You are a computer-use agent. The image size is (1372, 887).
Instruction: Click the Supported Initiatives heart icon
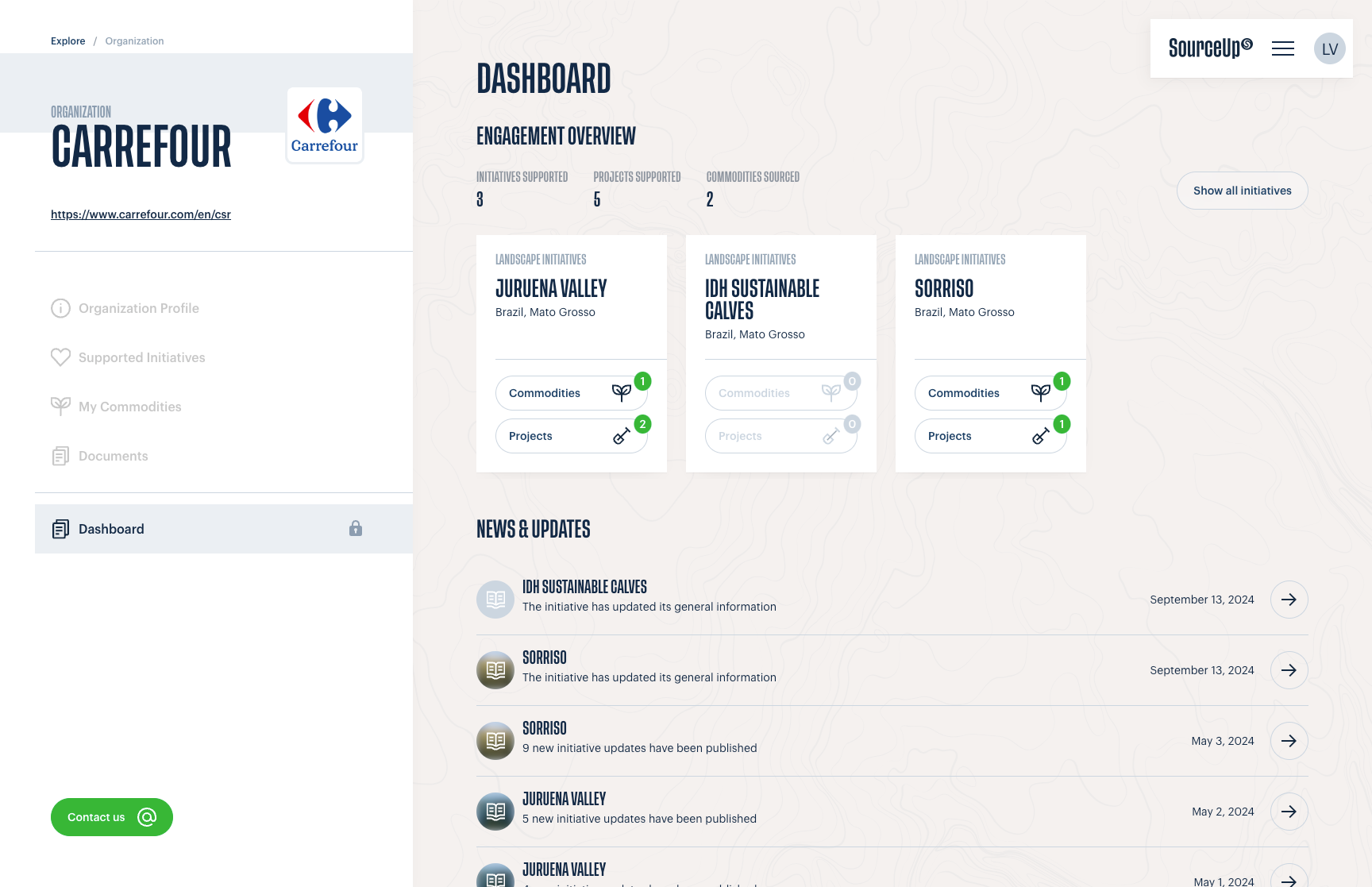60,357
